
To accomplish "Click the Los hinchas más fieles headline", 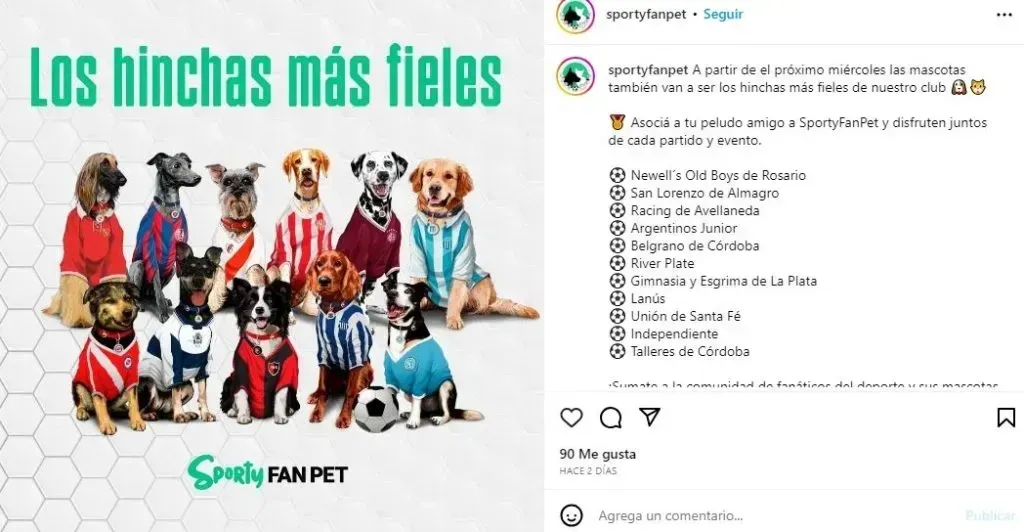I will [x=266, y=76].
